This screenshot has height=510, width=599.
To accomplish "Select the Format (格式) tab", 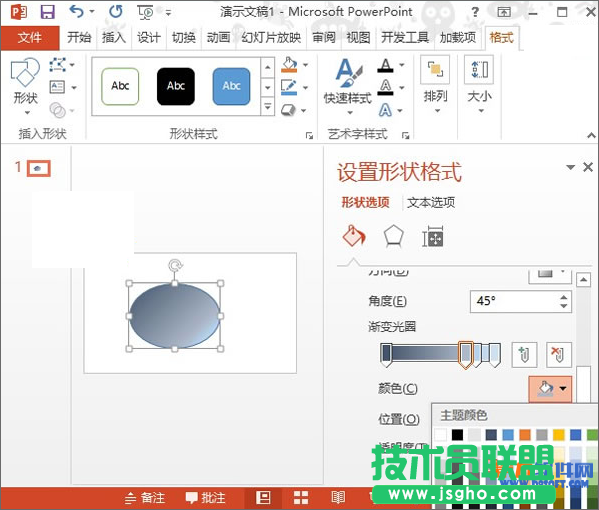I will (x=502, y=38).
